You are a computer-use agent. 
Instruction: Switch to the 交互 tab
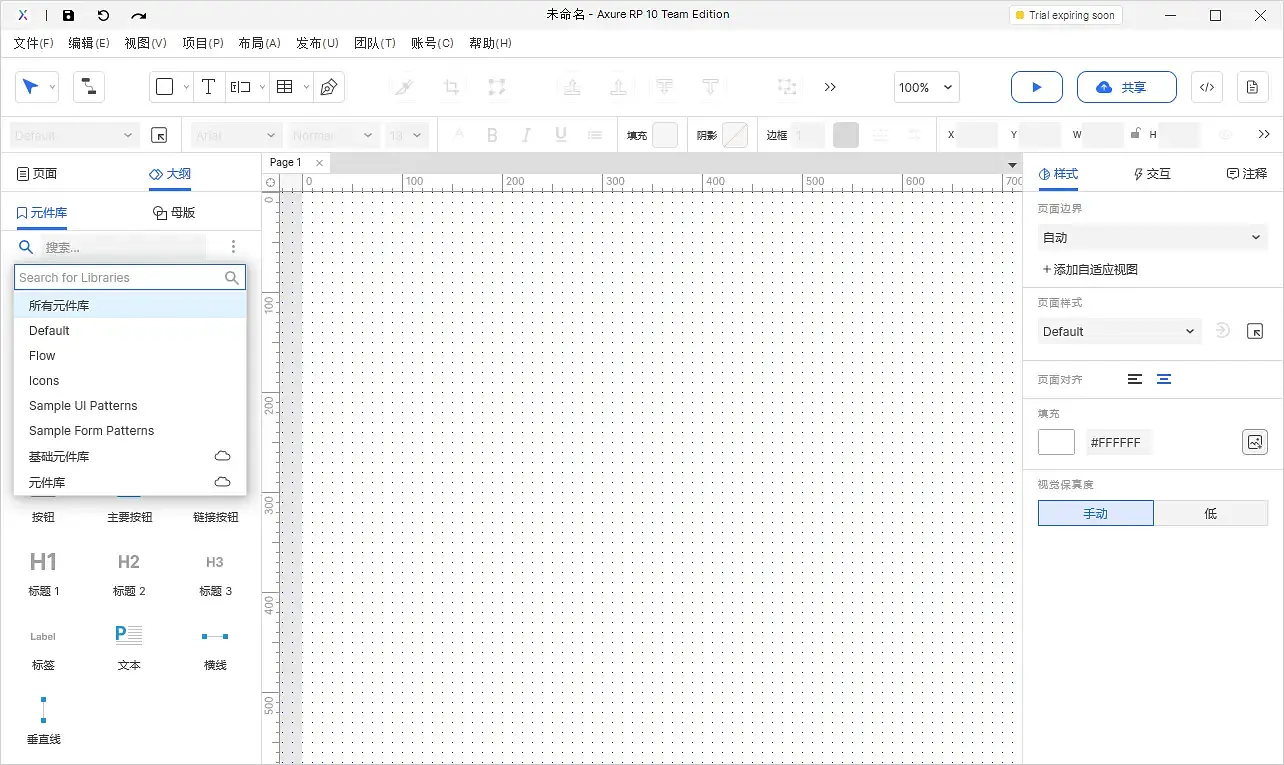(1151, 173)
